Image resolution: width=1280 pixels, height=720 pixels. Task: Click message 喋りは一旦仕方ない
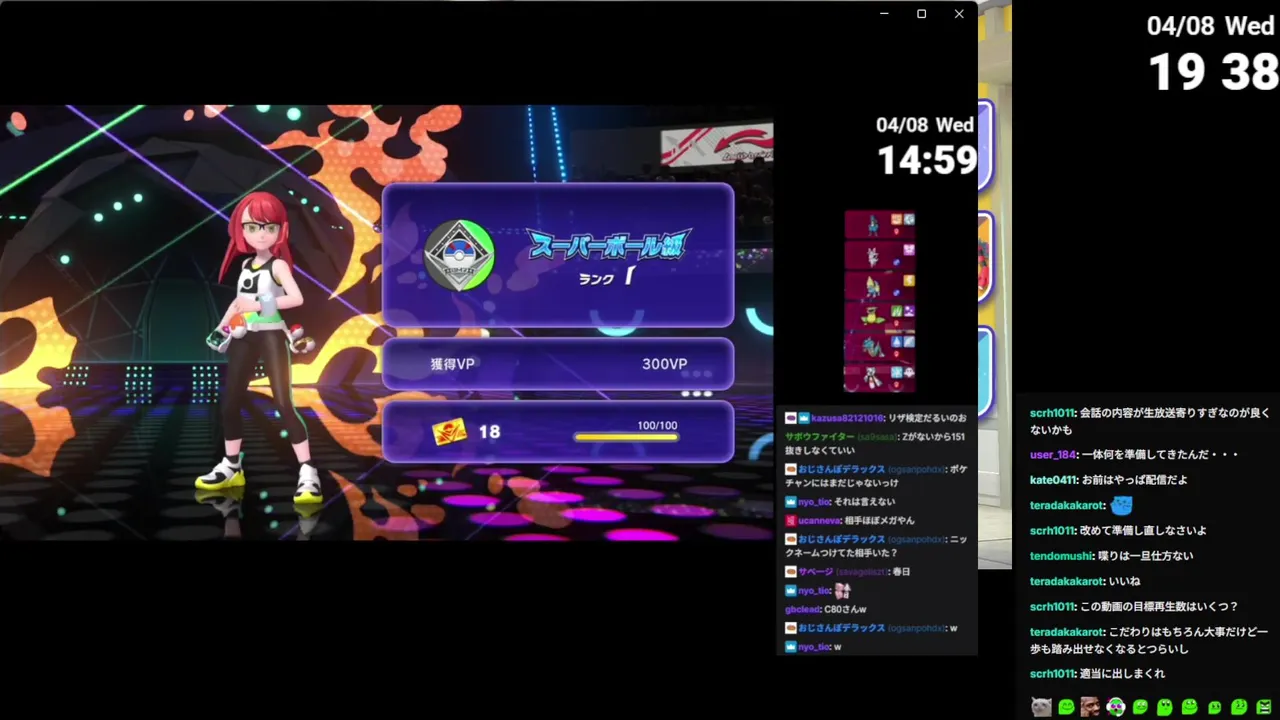1145,556
